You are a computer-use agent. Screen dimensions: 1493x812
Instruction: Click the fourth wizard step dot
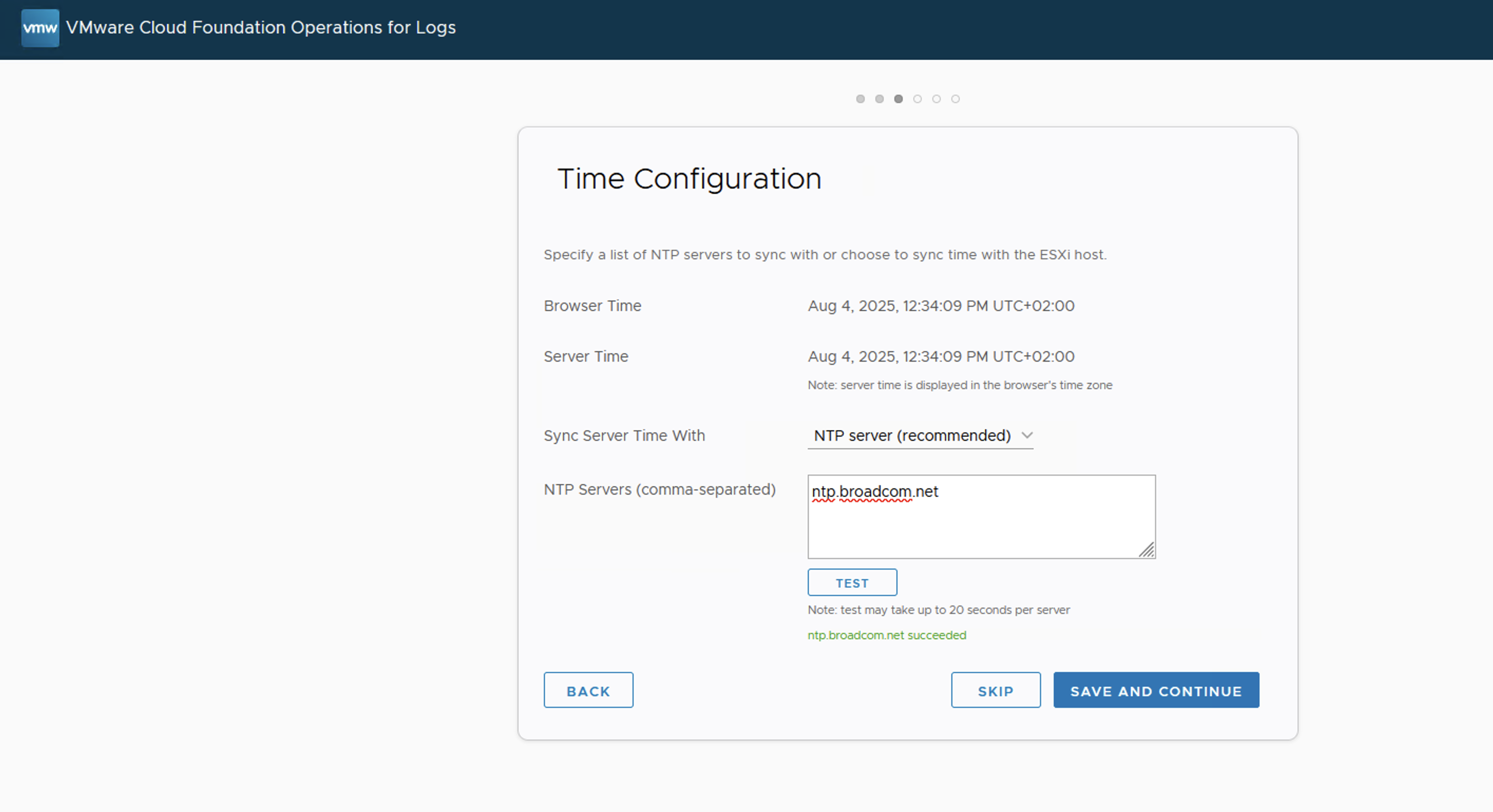pos(918,99)
